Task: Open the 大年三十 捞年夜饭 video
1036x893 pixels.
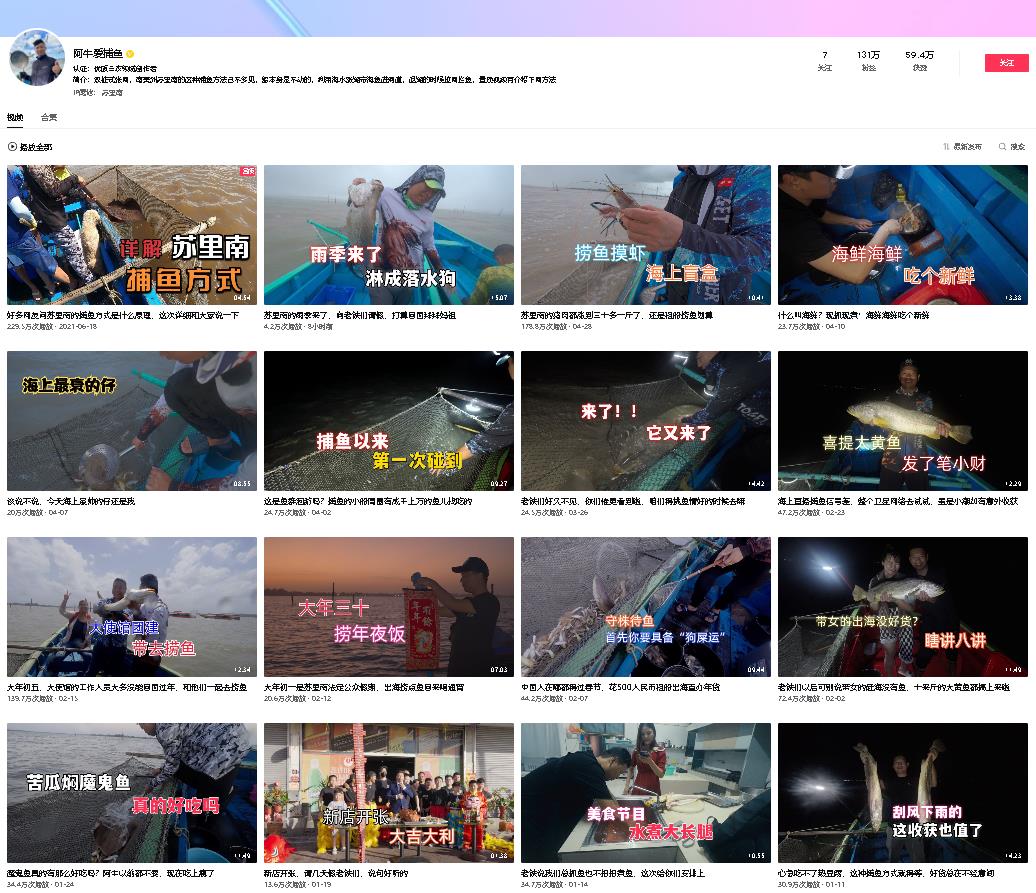Action: coord(388,607)
